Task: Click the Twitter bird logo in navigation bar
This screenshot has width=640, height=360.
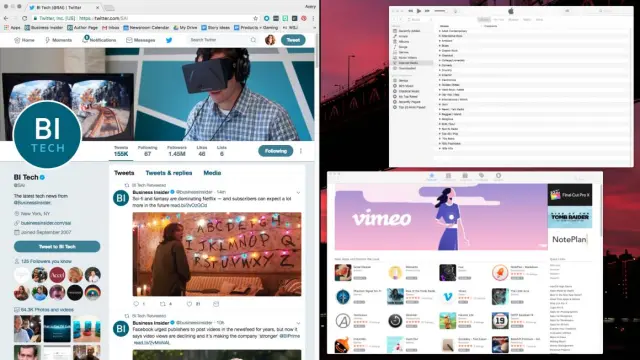Action: click(169, 40)
